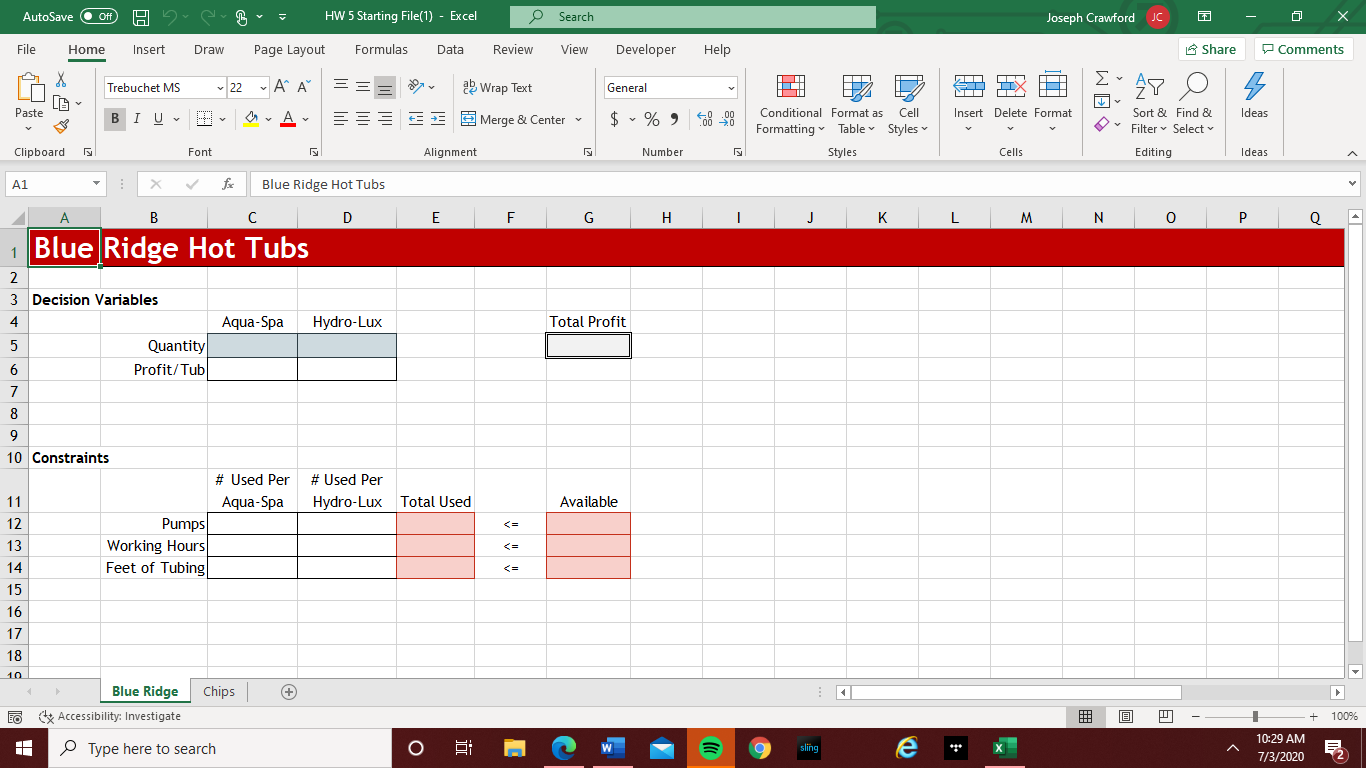
Task: Click the Format cells button
Action: pos(1053,104)
